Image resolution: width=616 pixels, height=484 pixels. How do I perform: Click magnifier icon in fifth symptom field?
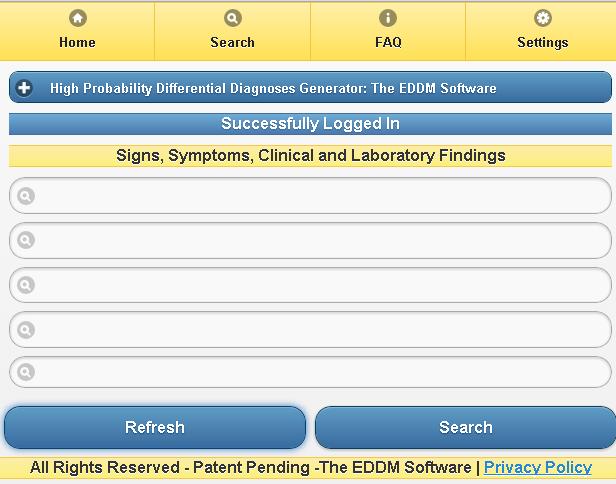(x=26, y=372)
